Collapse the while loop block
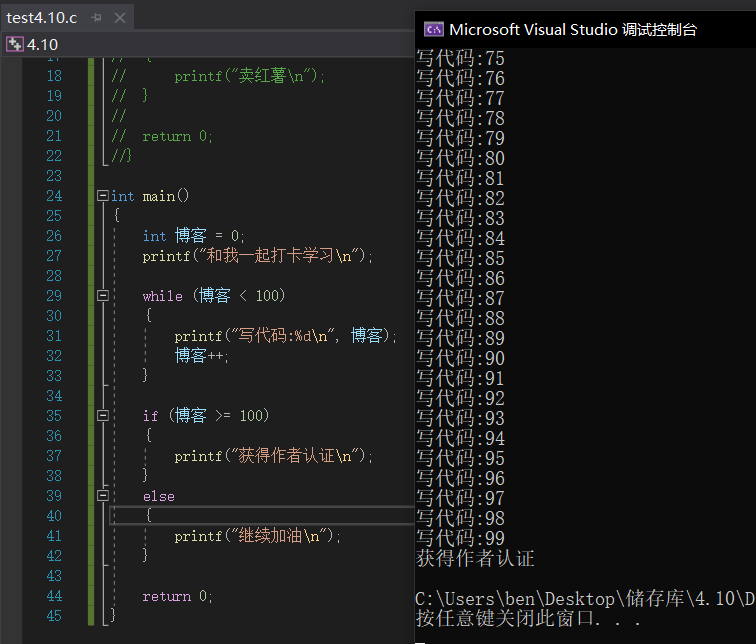Viewport: 756px width, 644px height. [x=102, y=295]
